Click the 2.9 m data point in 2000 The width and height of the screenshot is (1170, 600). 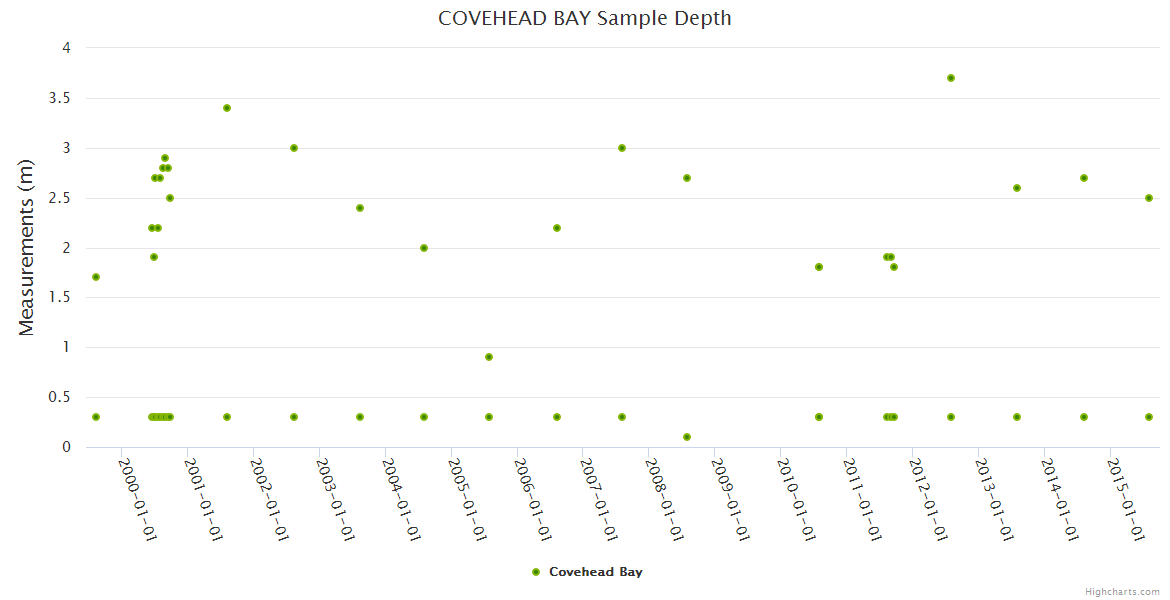click(x=165, y=158)
